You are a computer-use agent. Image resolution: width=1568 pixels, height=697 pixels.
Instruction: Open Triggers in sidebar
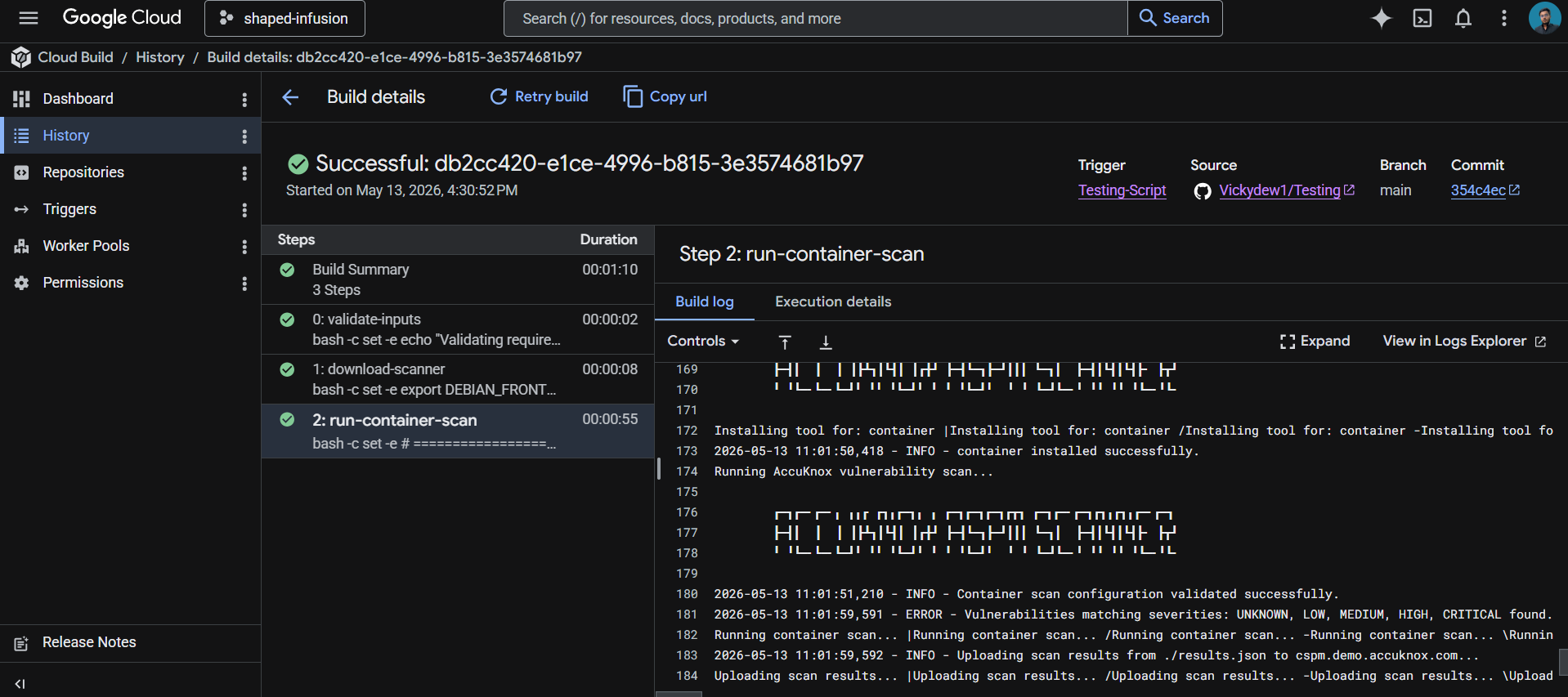[69, 209]
